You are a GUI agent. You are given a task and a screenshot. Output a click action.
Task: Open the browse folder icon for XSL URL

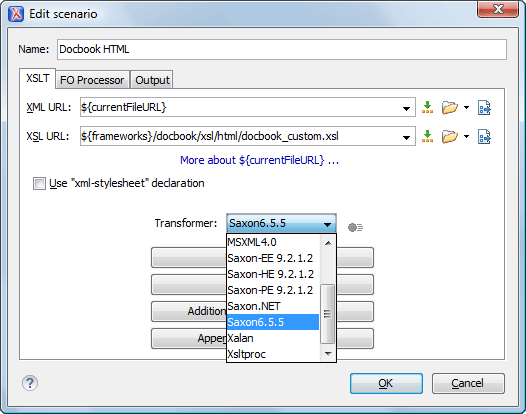450,137
